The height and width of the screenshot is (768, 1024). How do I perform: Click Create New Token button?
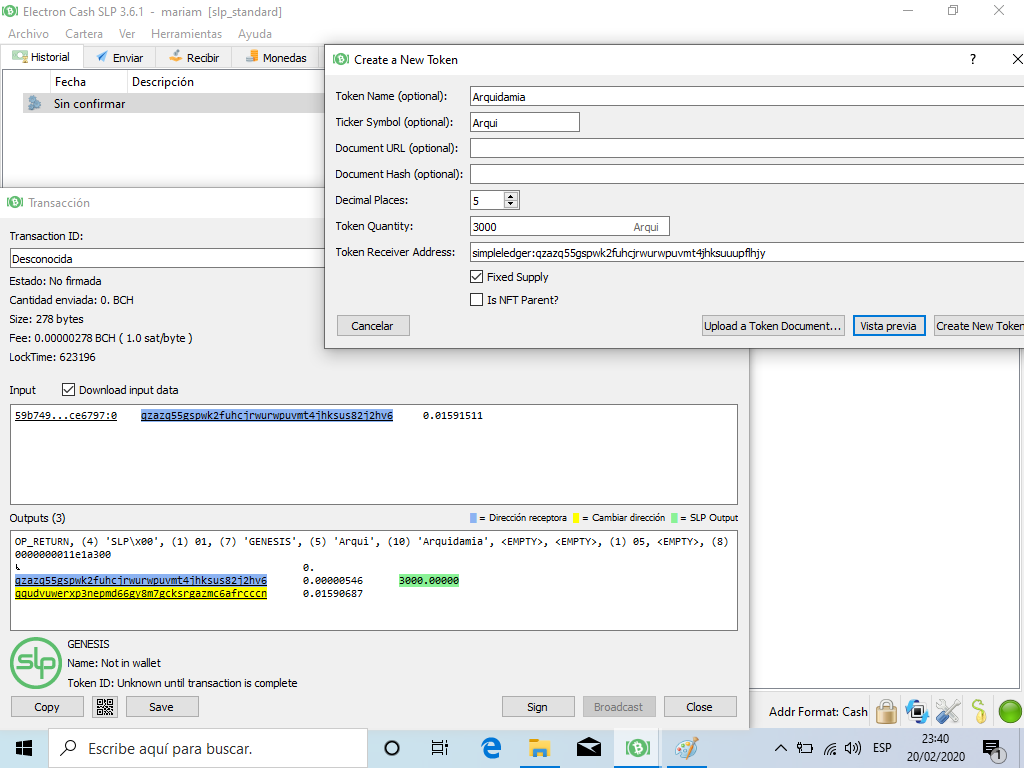979,326
